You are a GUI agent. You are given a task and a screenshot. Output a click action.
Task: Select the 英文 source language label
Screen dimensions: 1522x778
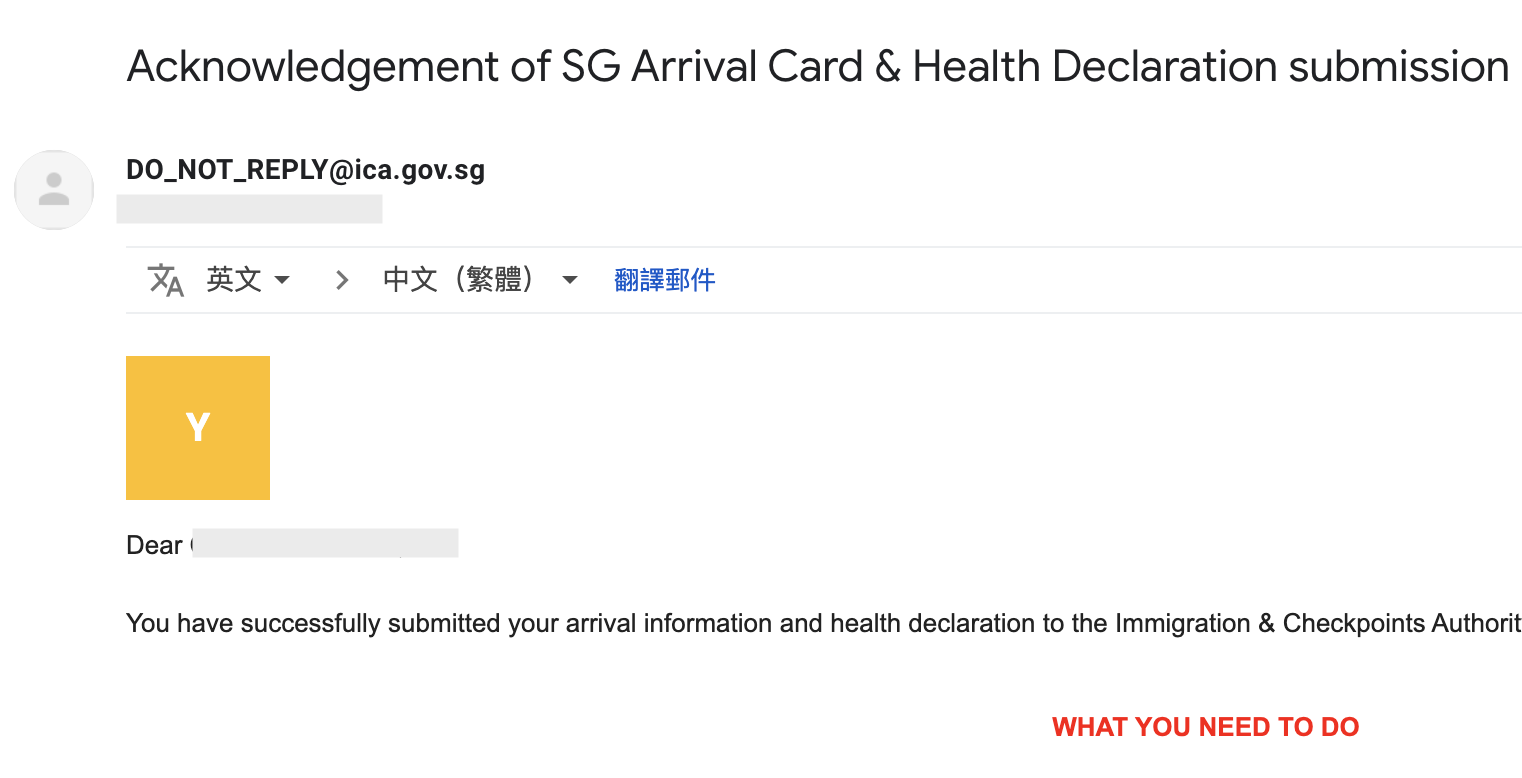(234, 280)
